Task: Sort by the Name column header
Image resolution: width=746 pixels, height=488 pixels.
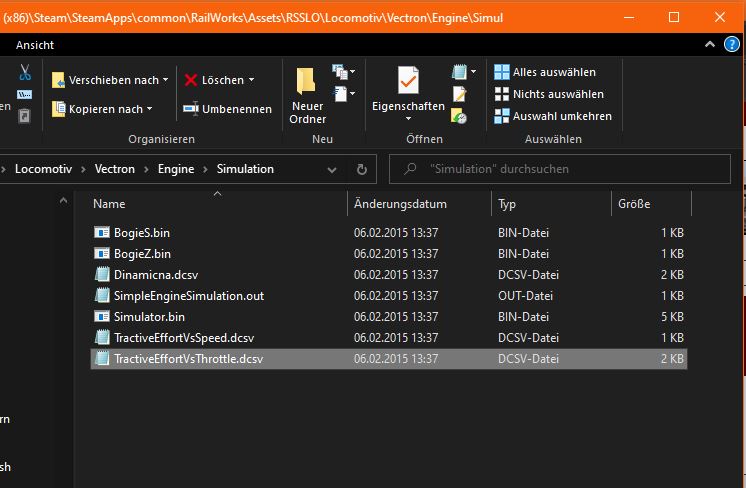Action: pos(109,204)
